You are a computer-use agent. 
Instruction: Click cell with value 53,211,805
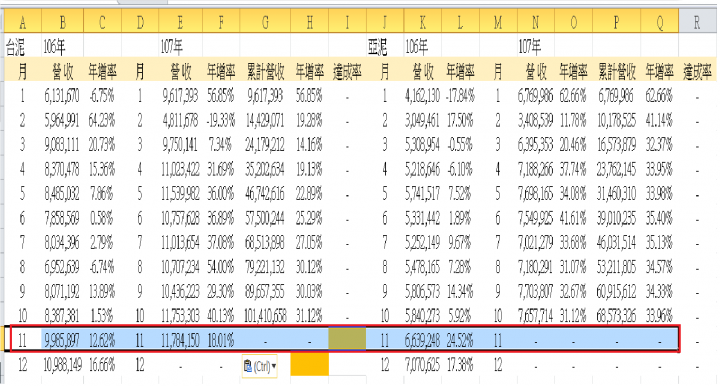[x=616, y=267]
